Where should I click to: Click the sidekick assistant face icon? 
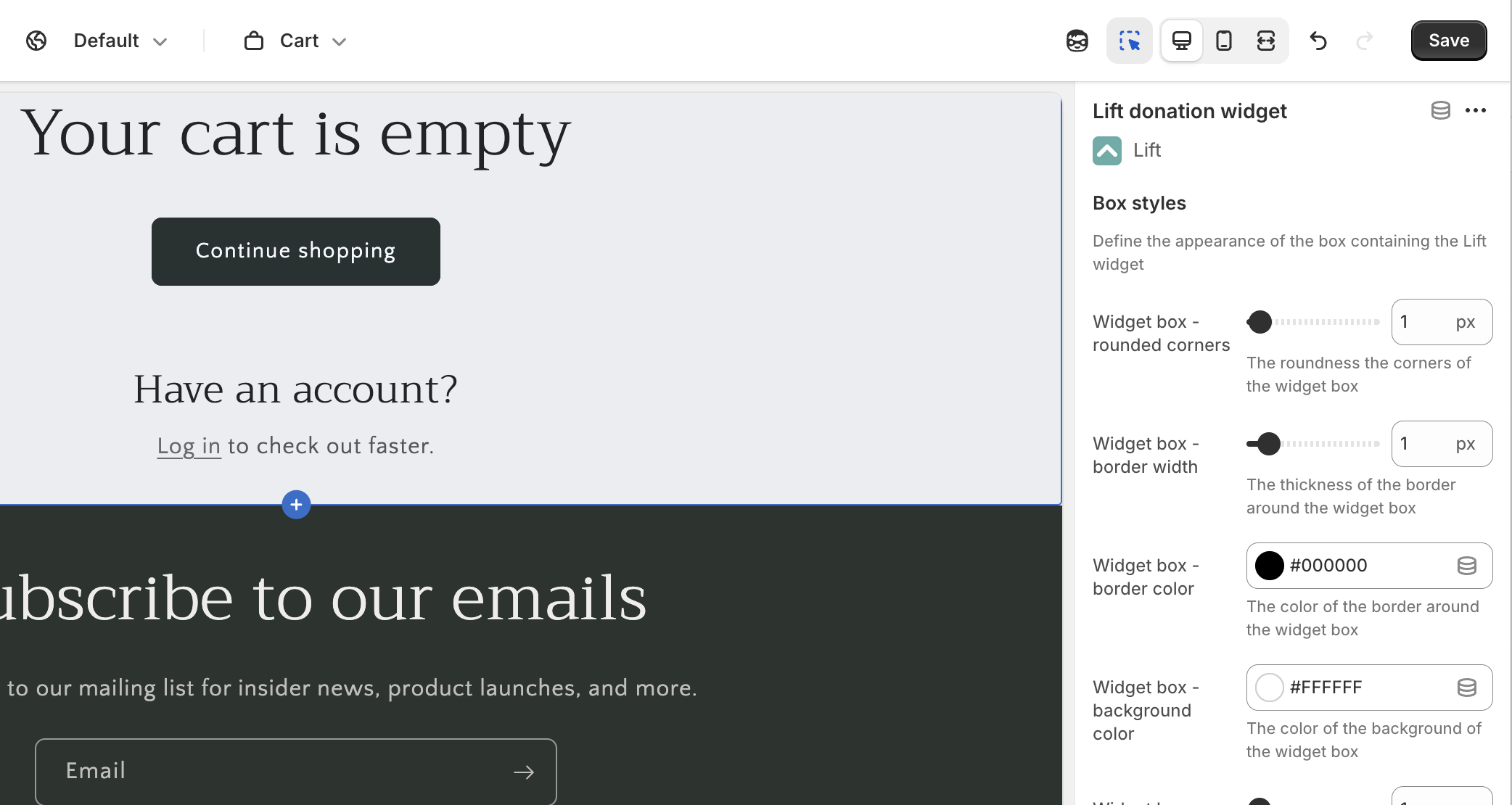coord(1077,41)
